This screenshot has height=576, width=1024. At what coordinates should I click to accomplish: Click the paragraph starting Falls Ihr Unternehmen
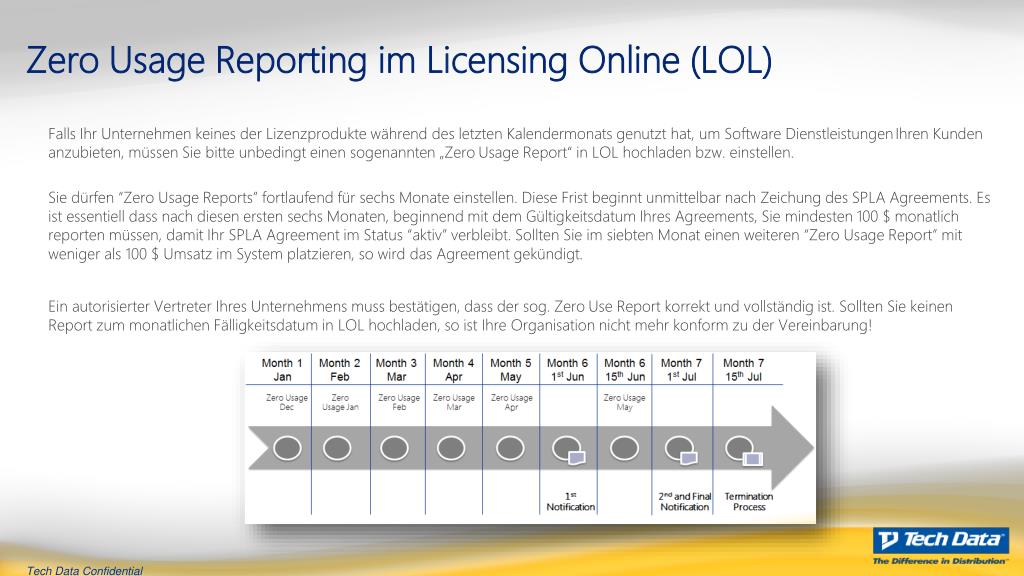(x=515, y=143)
